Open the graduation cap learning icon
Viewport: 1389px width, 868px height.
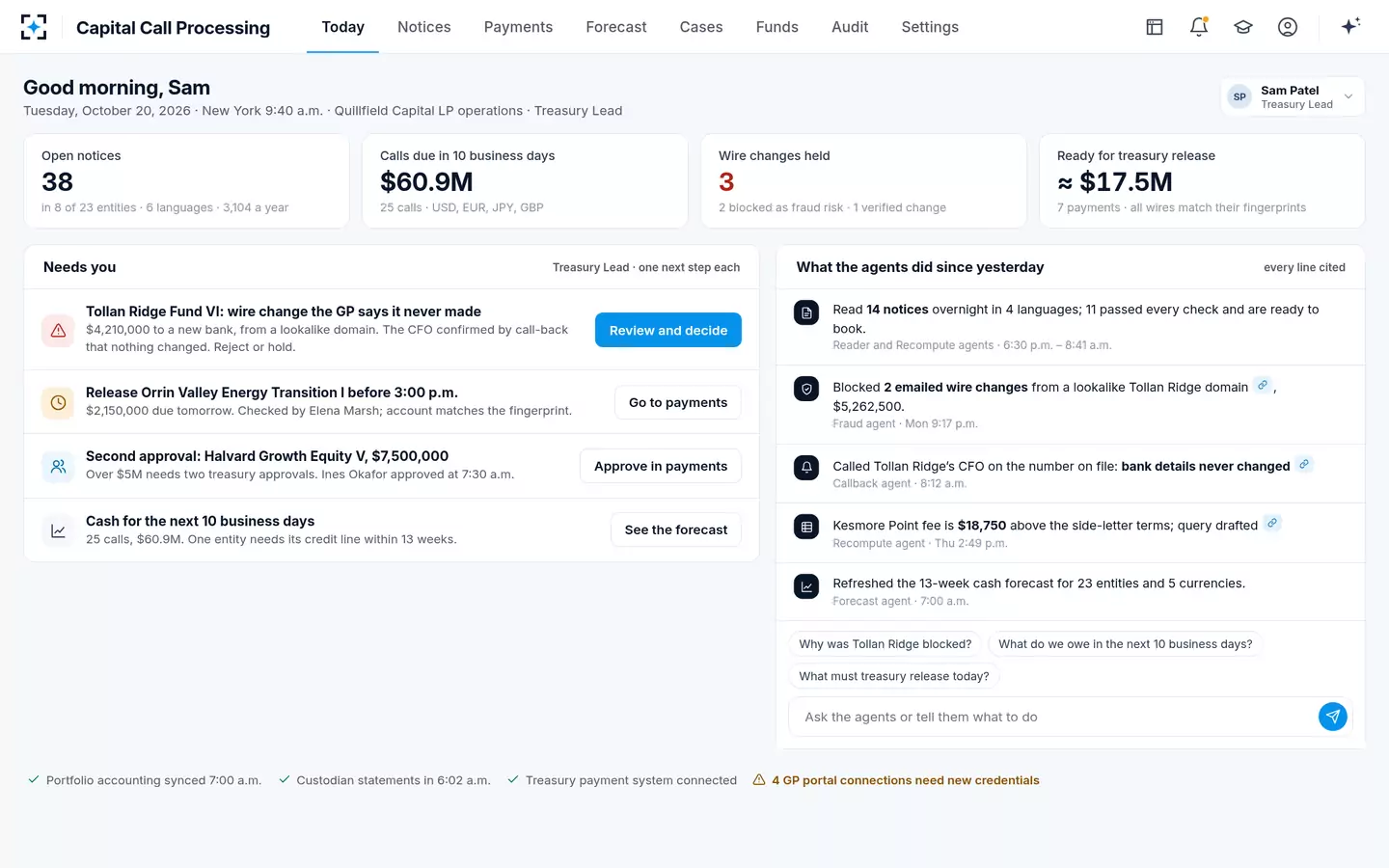(x=1243, y=27)
